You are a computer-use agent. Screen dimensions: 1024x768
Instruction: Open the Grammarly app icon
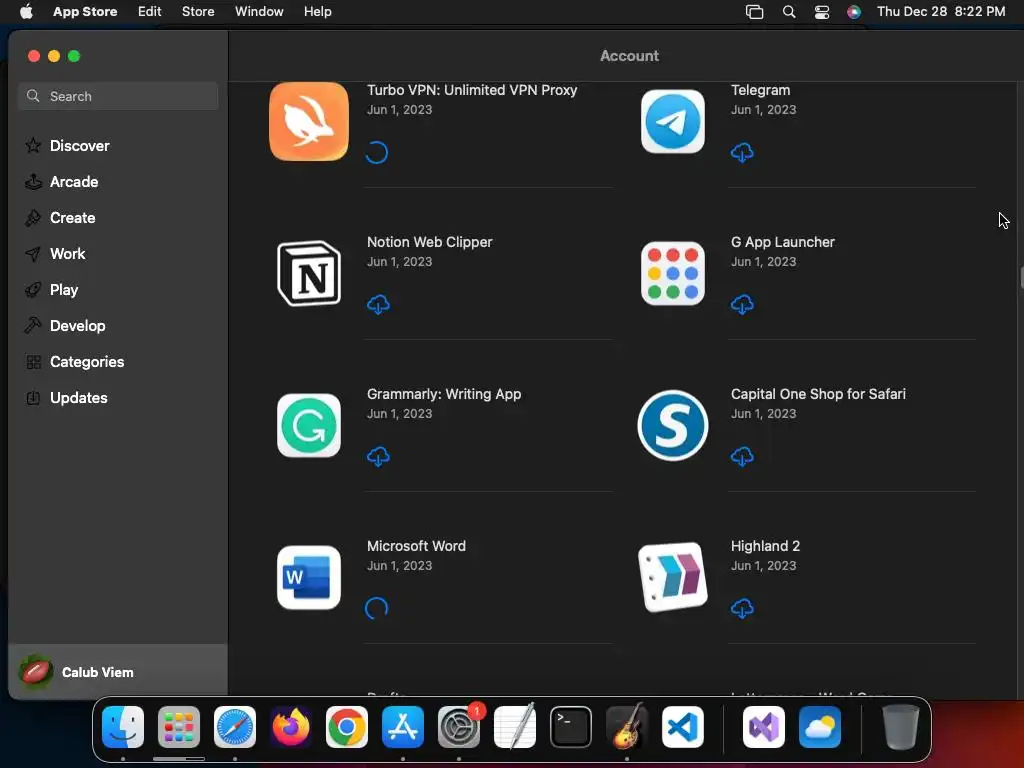click(x=309, y=426)
